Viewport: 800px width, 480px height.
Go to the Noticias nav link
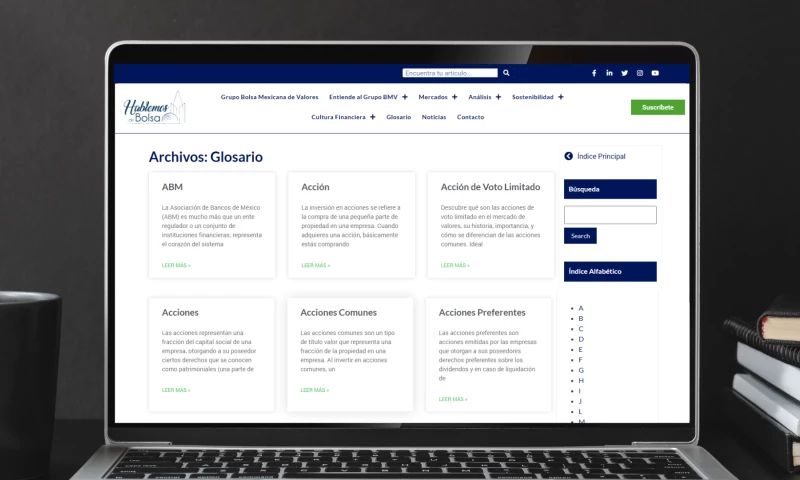434,117
